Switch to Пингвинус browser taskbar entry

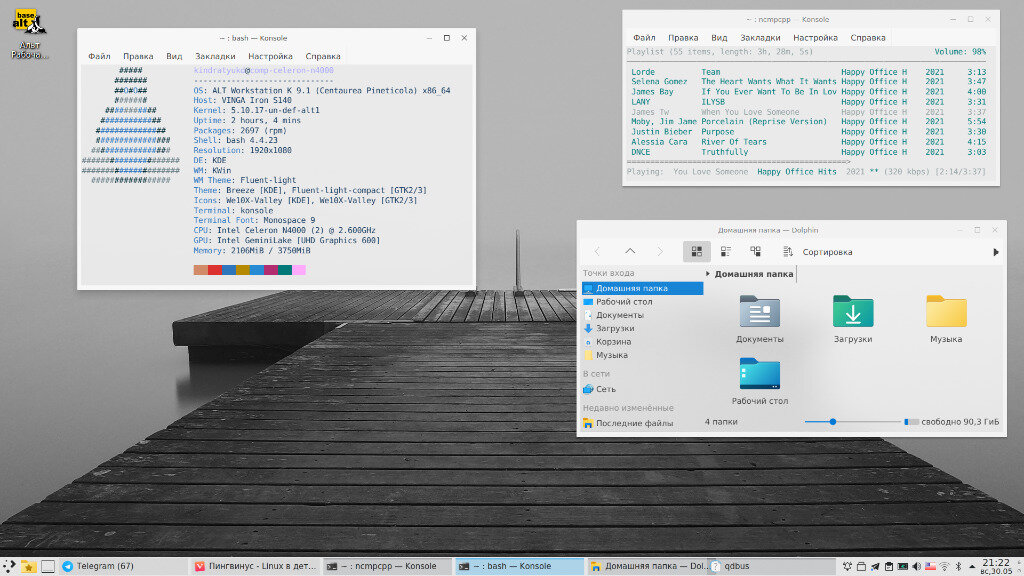[255, 566]
